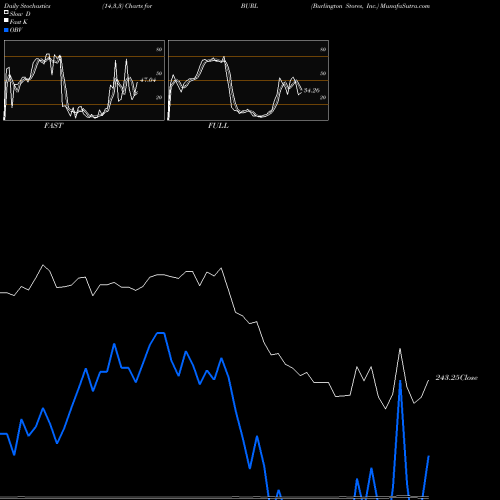Click the 'FULL' caption under the chart
This screenshot has width=500, height=500.
pos(218,126)
